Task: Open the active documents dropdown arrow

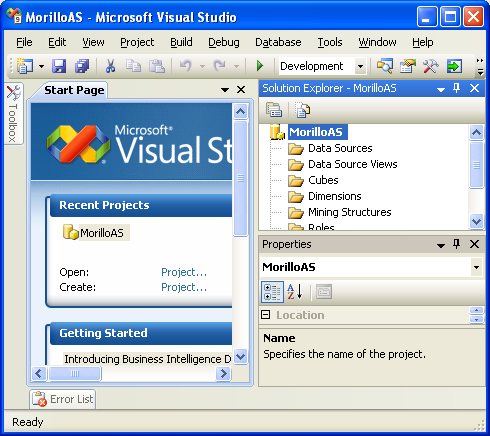Action: coord(225,90)
